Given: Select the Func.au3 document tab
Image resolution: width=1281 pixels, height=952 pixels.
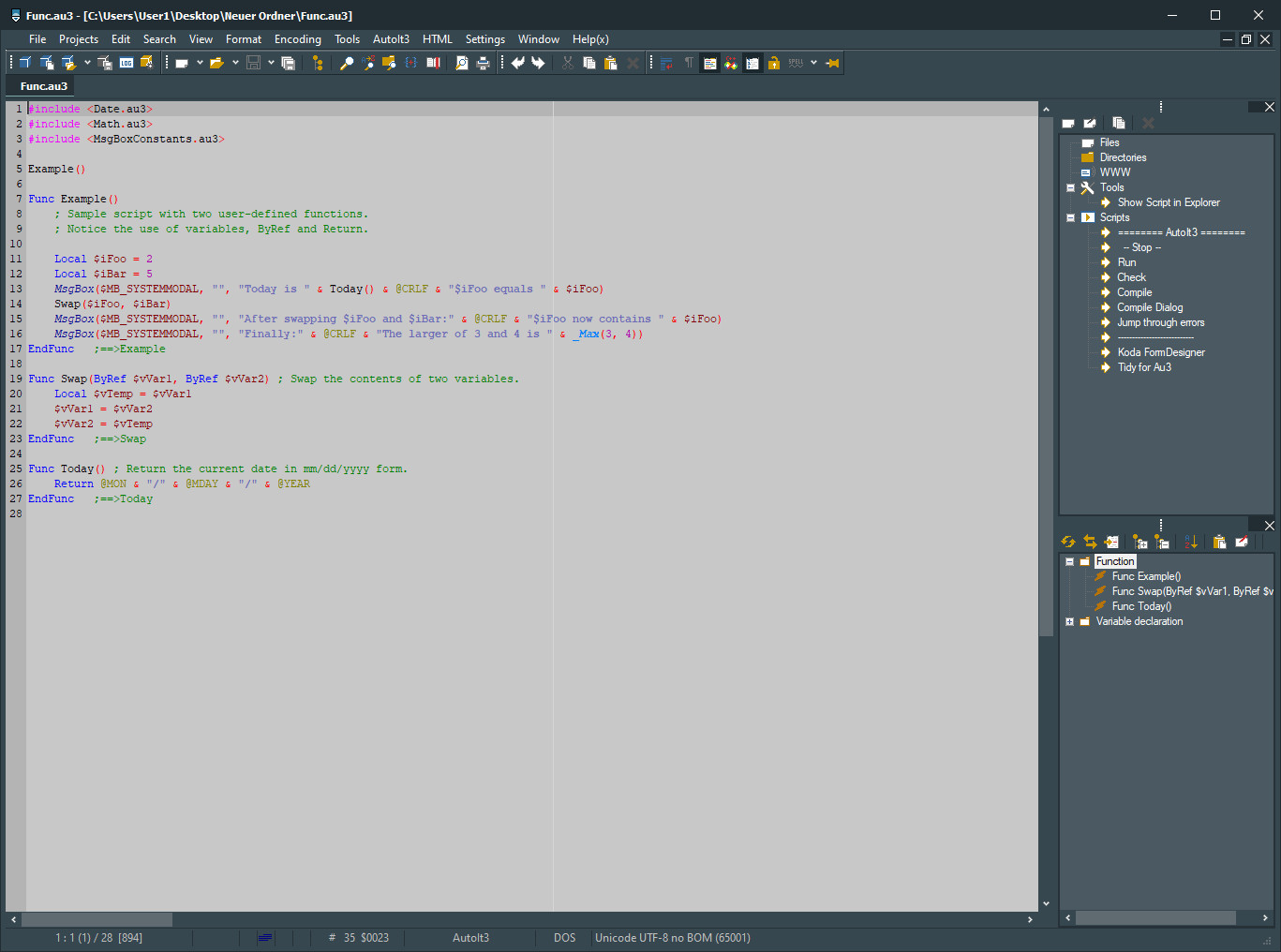Looking at the screenshot, I should click(x=44, y=86).
